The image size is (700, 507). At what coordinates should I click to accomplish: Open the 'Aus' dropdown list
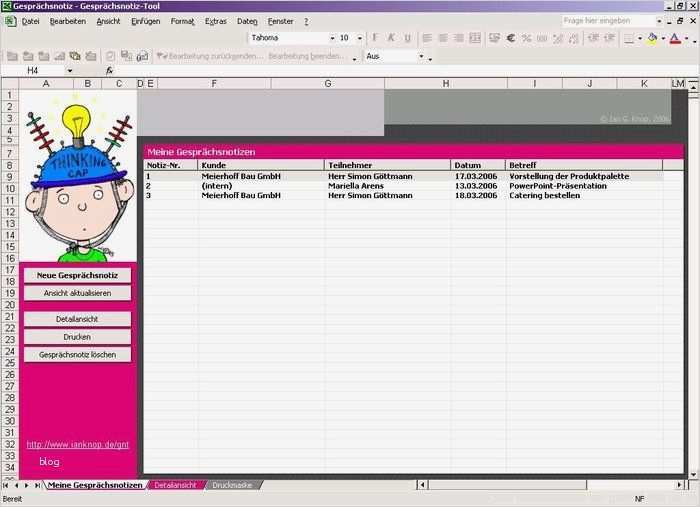pos(421,56)
